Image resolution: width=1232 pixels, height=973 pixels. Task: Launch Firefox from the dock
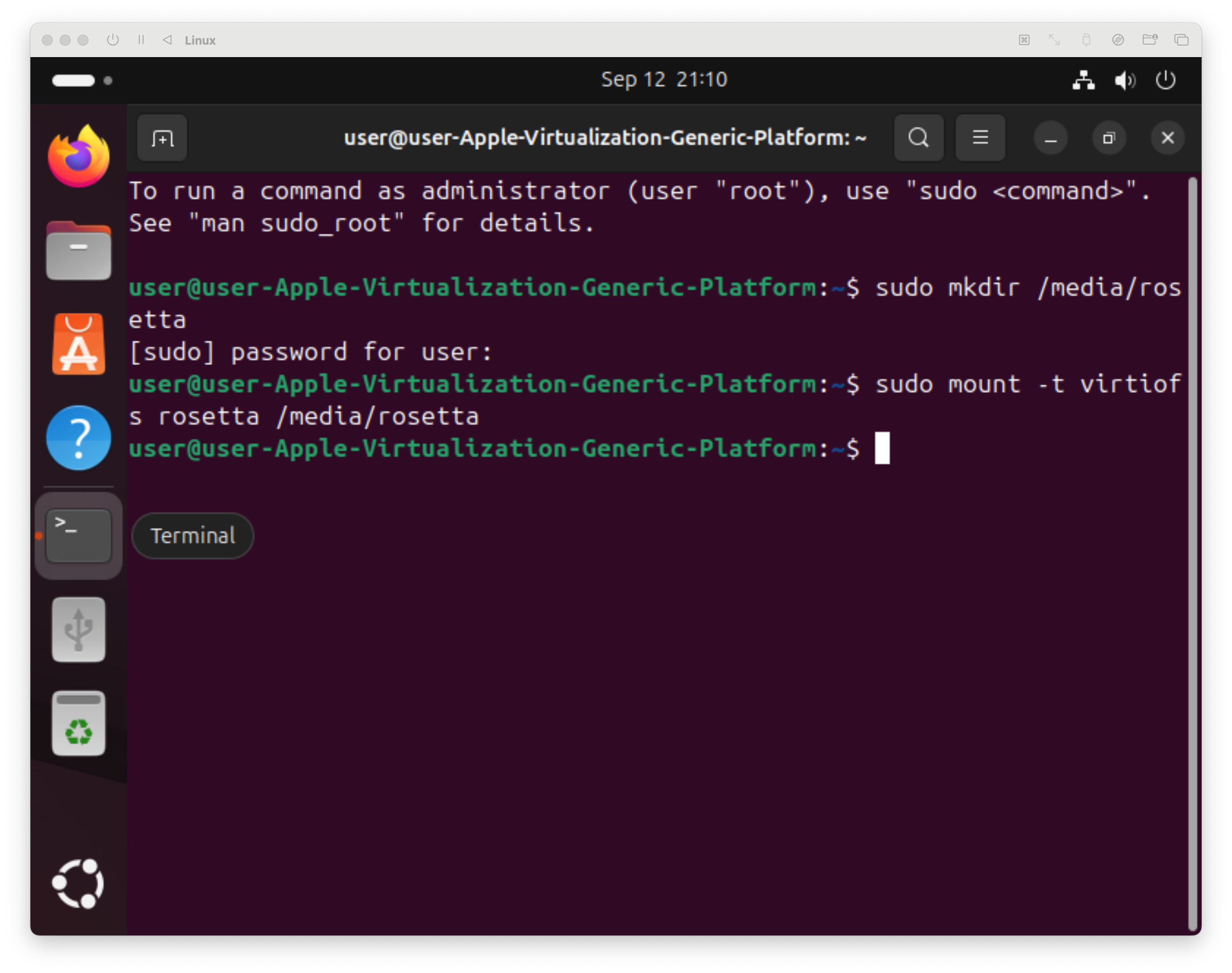point(79,157)
